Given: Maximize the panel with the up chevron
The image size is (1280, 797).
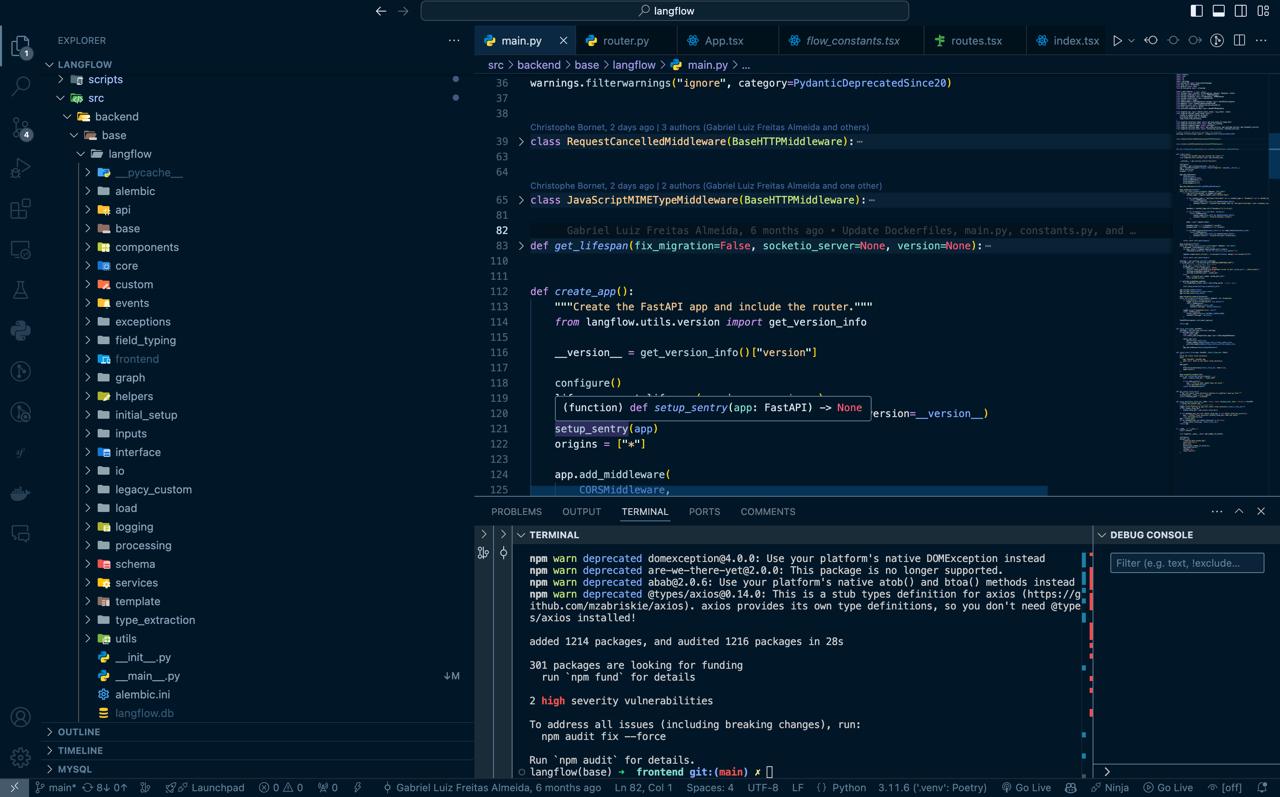Looking at the screenshot, I should point(1239,511).
